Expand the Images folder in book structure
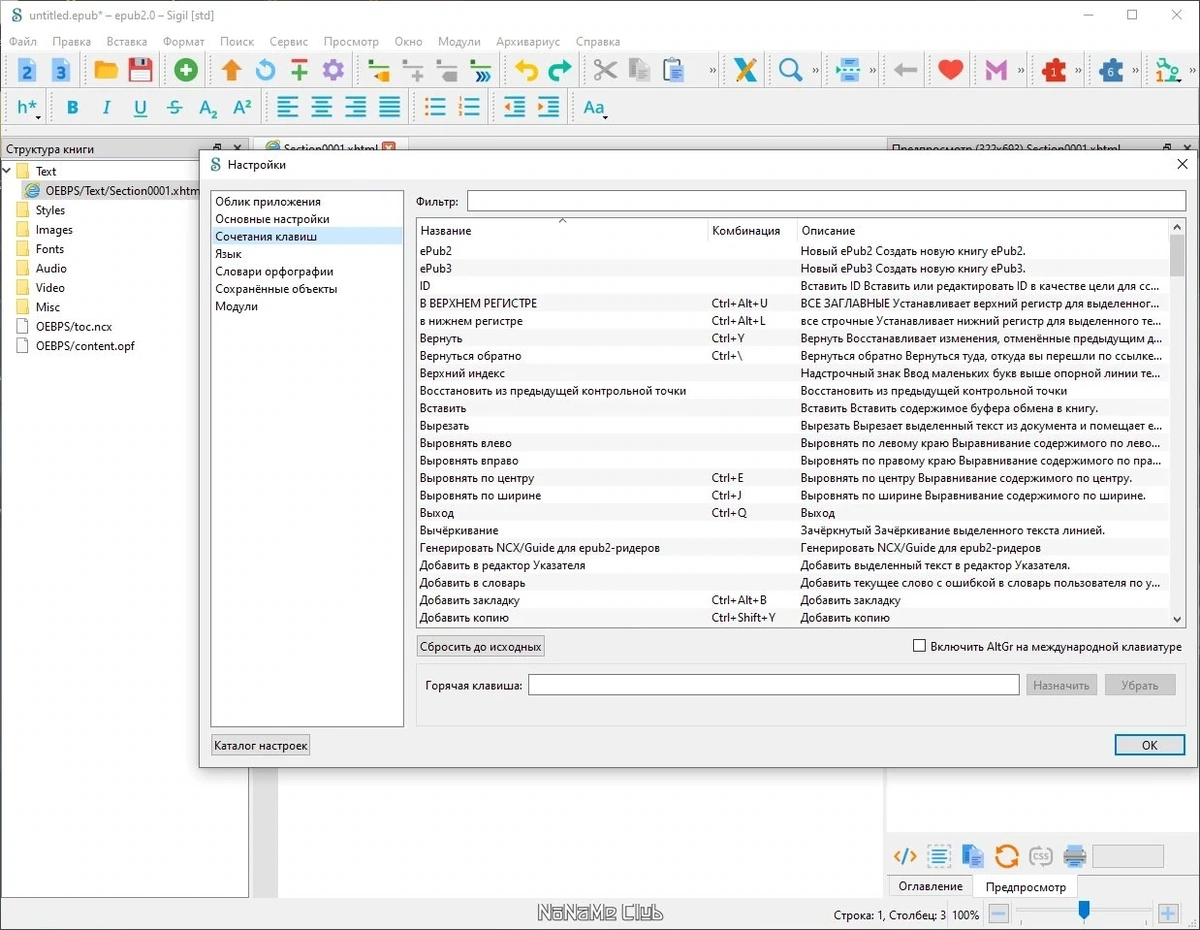1200x930 pixels. click(54, 229)
